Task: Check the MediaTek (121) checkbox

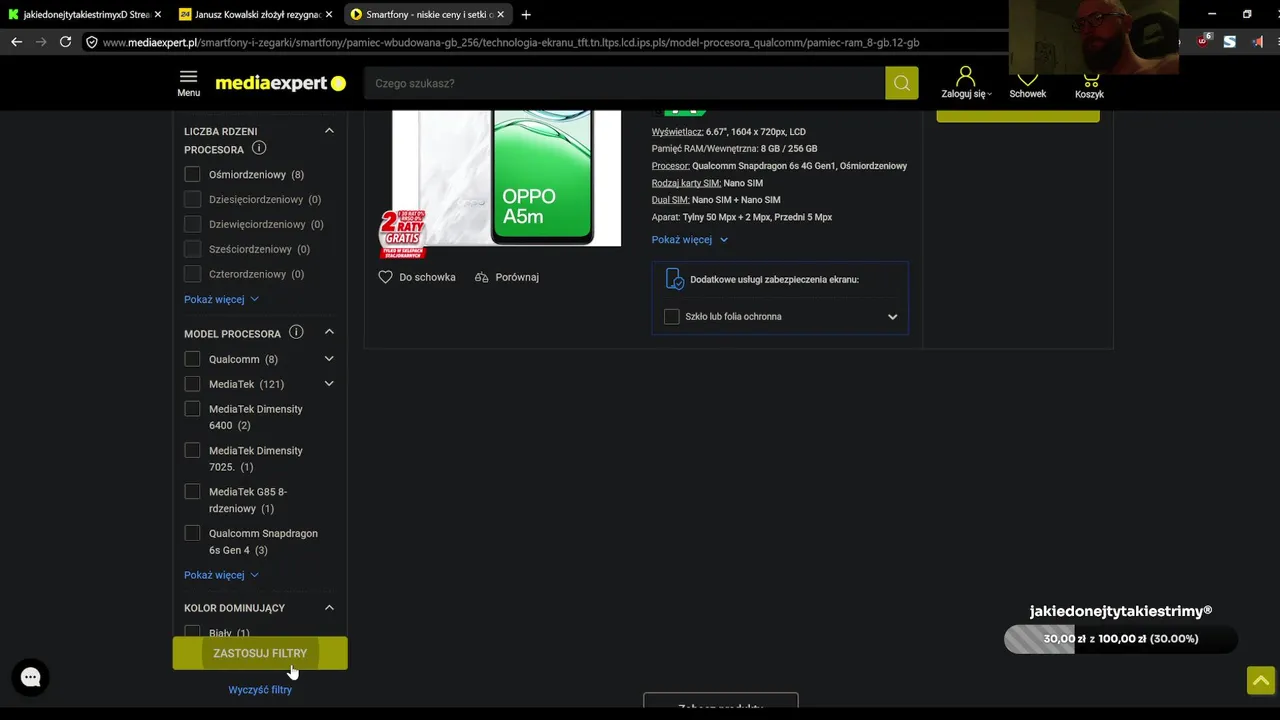Action: [x=192, y=384]
